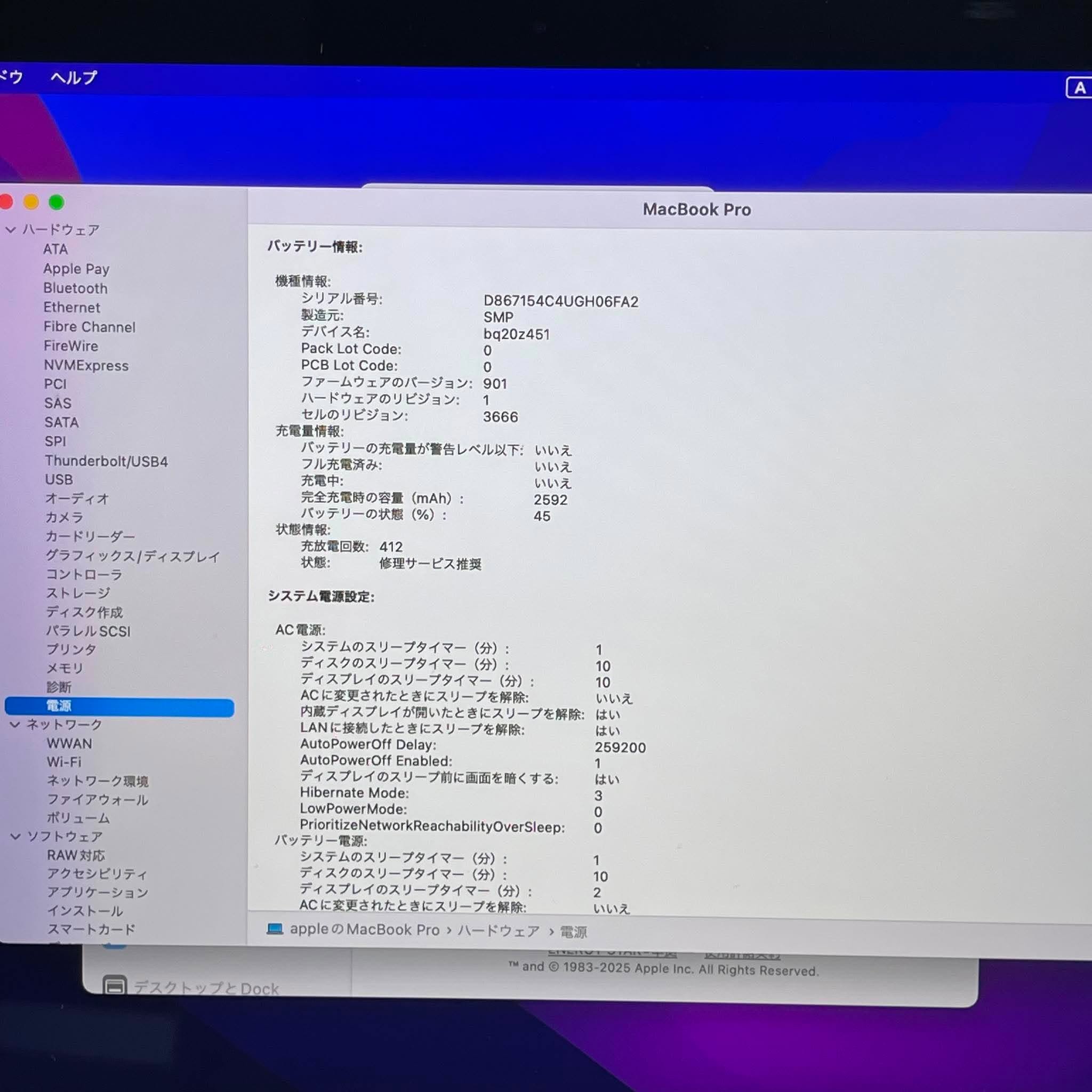Image resolution: width=1092 pixels, height=1092 pixels.
Task: Click 電源 in the path bar
Action: coord(573,932)
